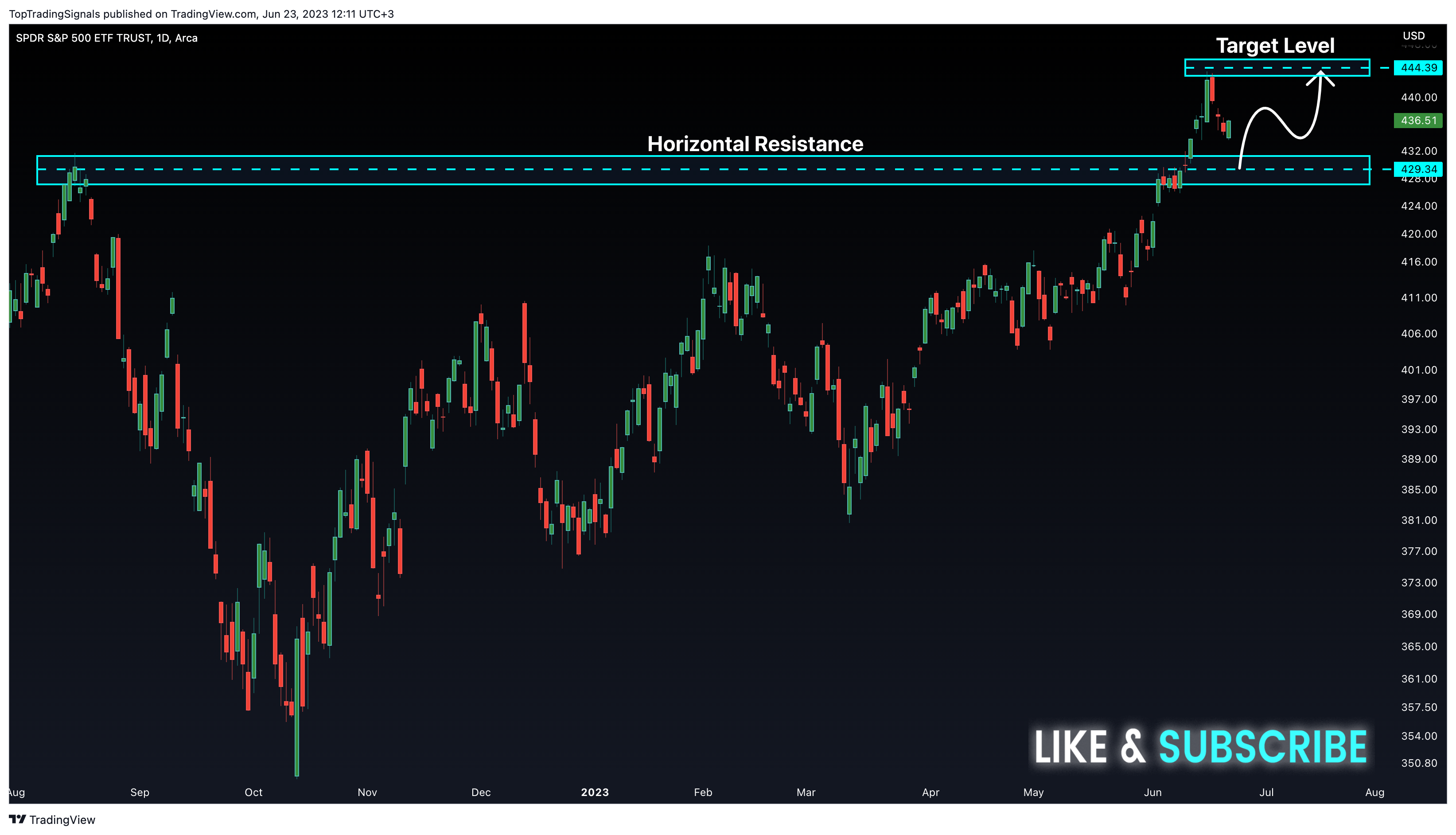Viewport: 1456px width, 835px height.
Task: Click the 377.00 price axis value
Action: [1419, 551]
